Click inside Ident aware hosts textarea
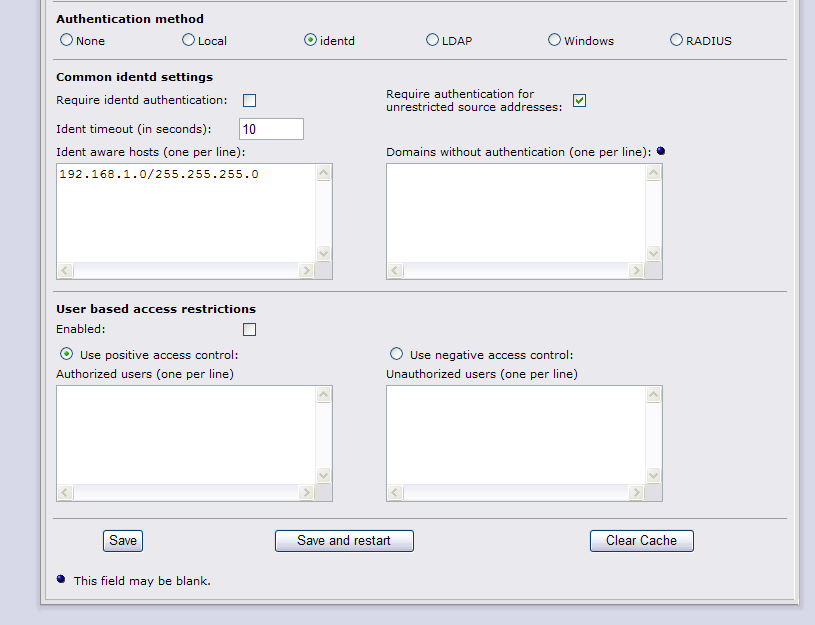This screenshot has width=815, height=625. (x=186, y=213)
